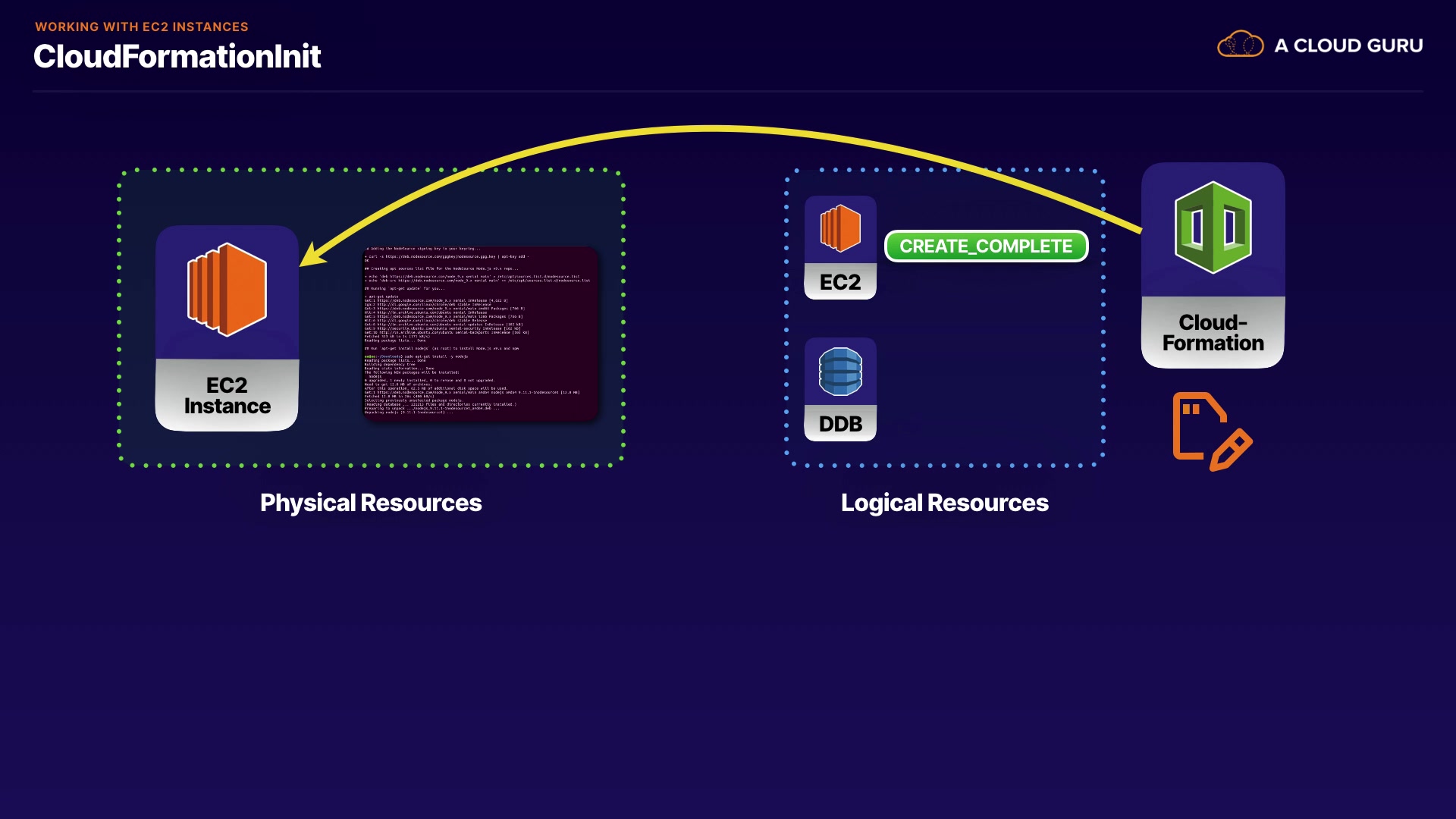Click the green CloudFormation icon

click(1213, 227)
